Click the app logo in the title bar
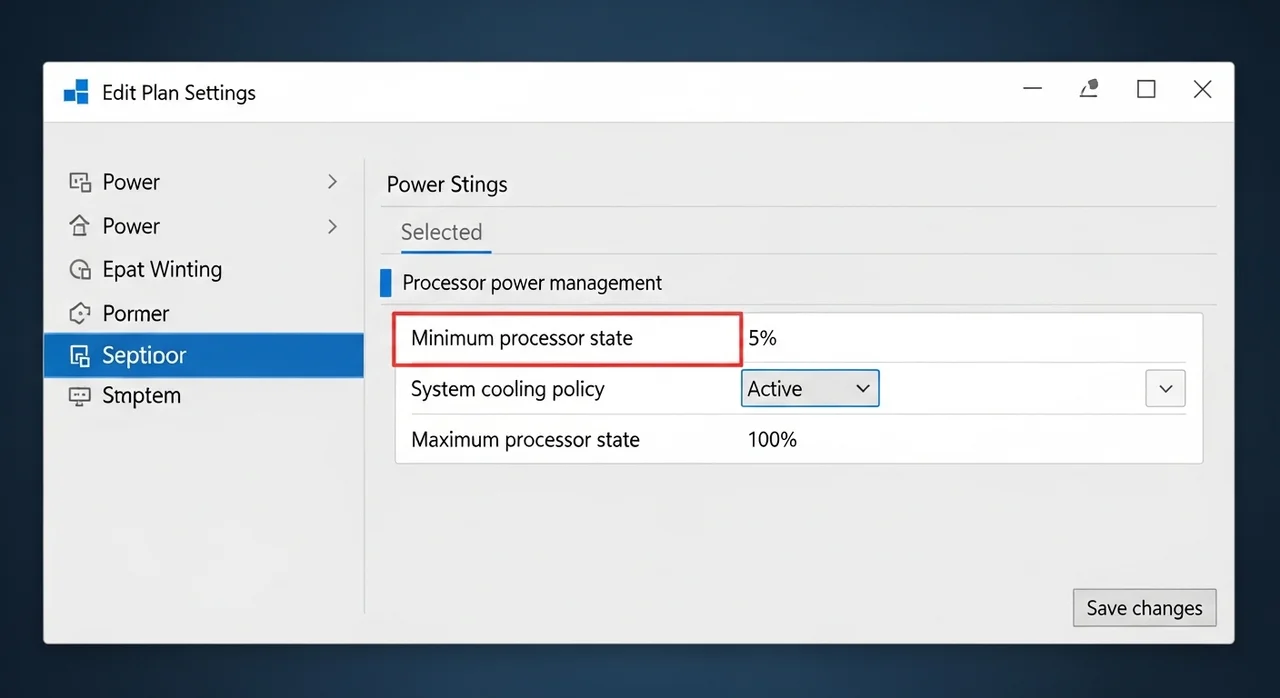The image size is (1280, 698). coord(76,93)
